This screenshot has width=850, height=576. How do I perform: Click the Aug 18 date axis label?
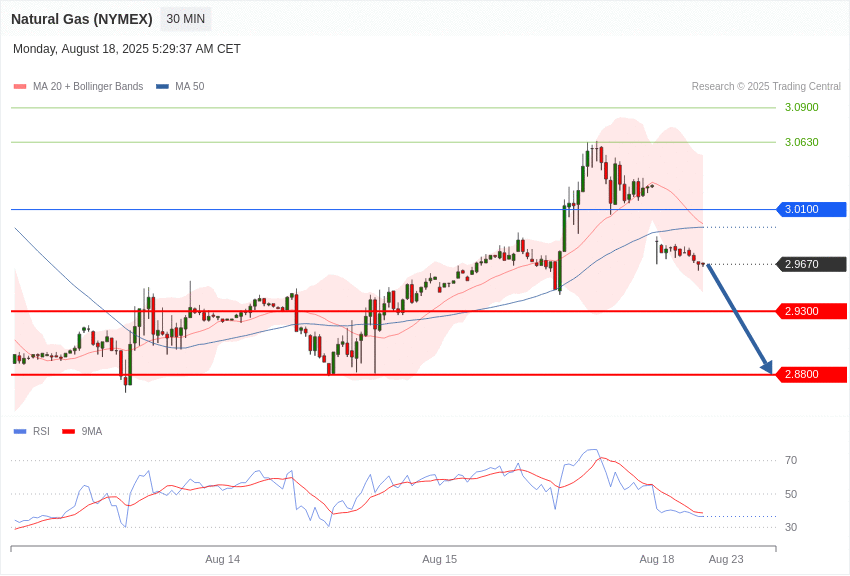[656, 559]
